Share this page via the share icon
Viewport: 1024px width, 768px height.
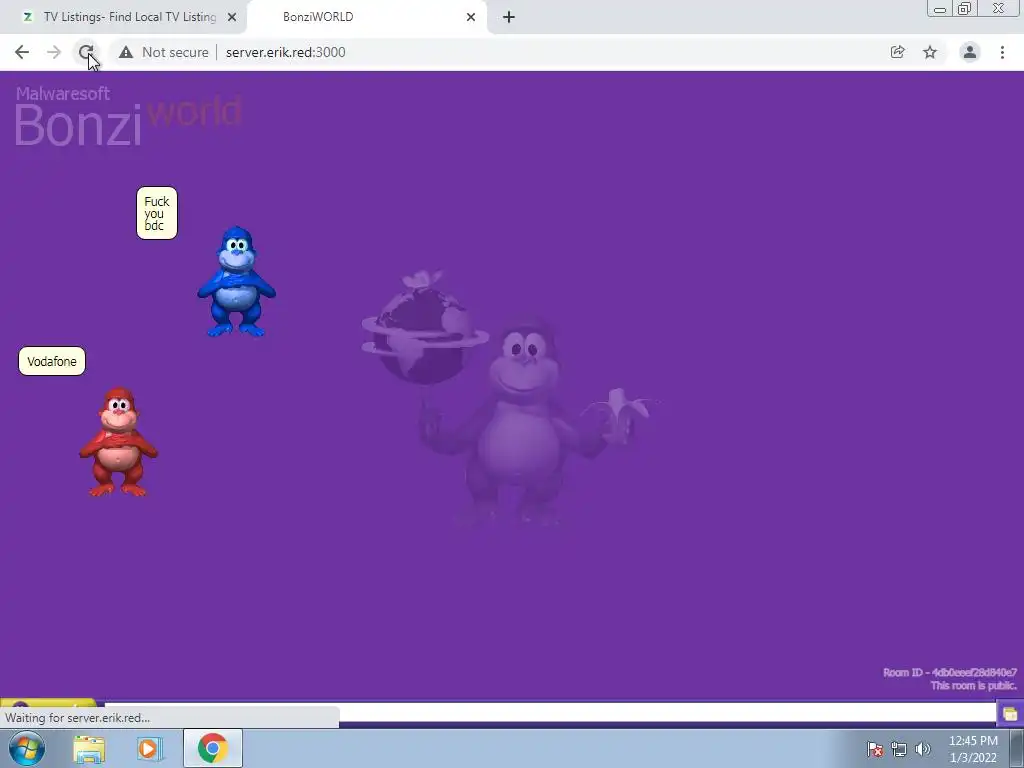(897, 52)
